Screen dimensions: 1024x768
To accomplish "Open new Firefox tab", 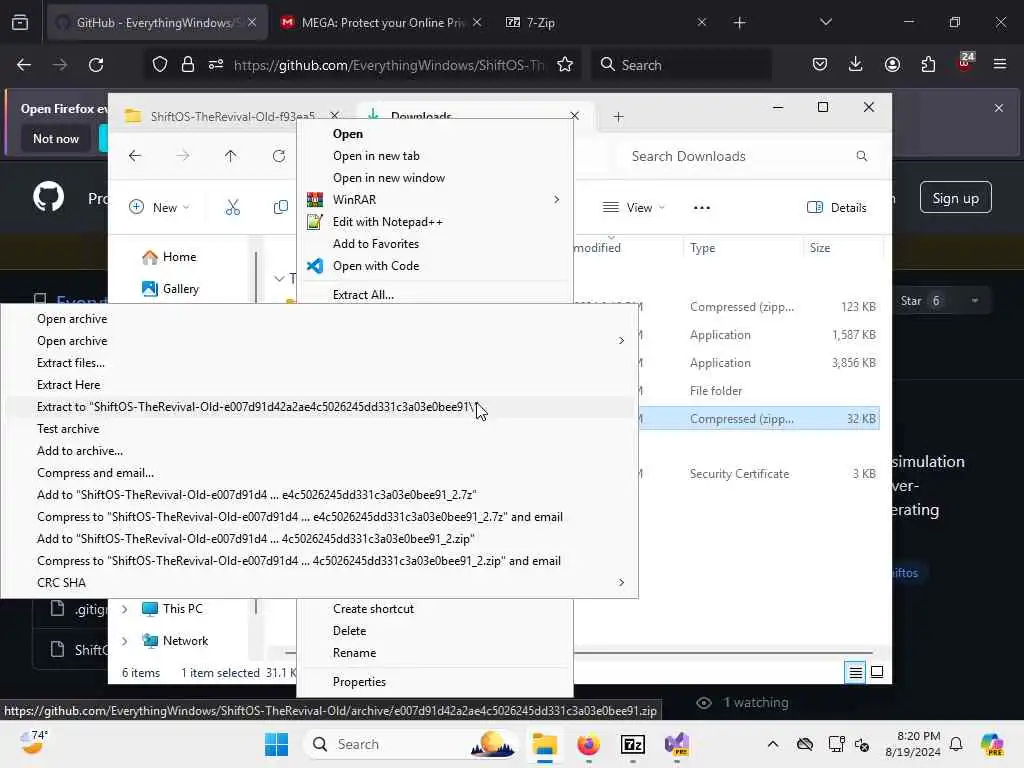I will (x=739, y=23).
